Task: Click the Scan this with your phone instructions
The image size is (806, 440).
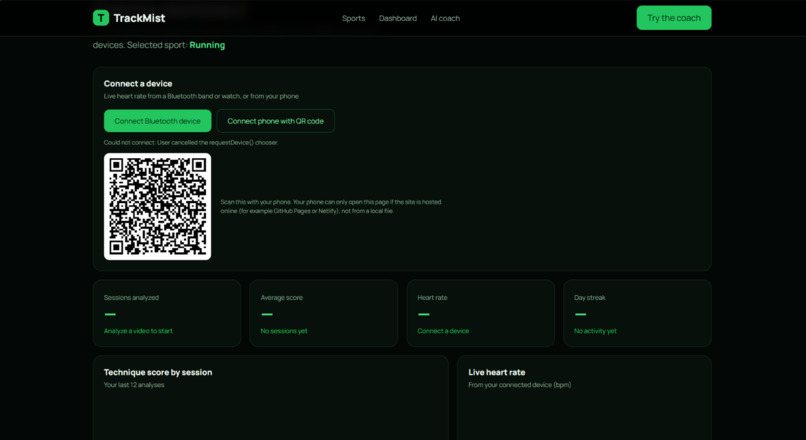Action: pyautogui.click(x=331, y=206)
